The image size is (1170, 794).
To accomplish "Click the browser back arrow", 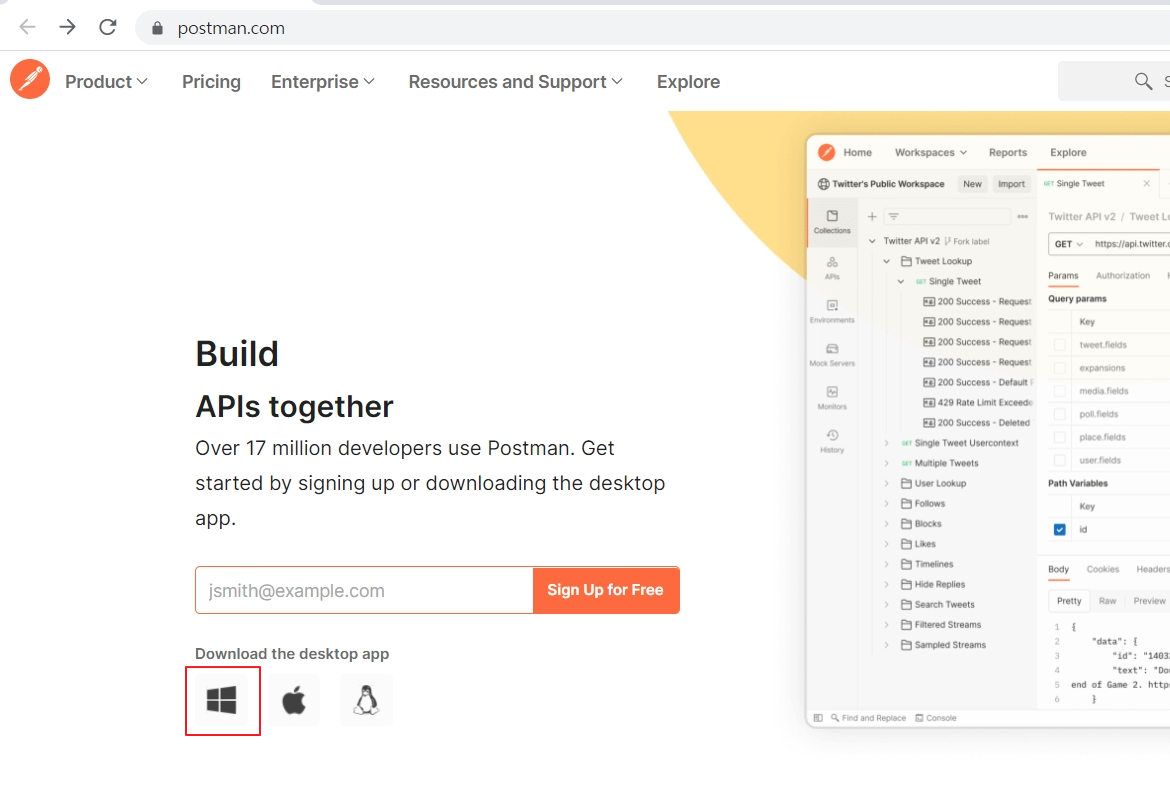I will click(x=28, y=28).
